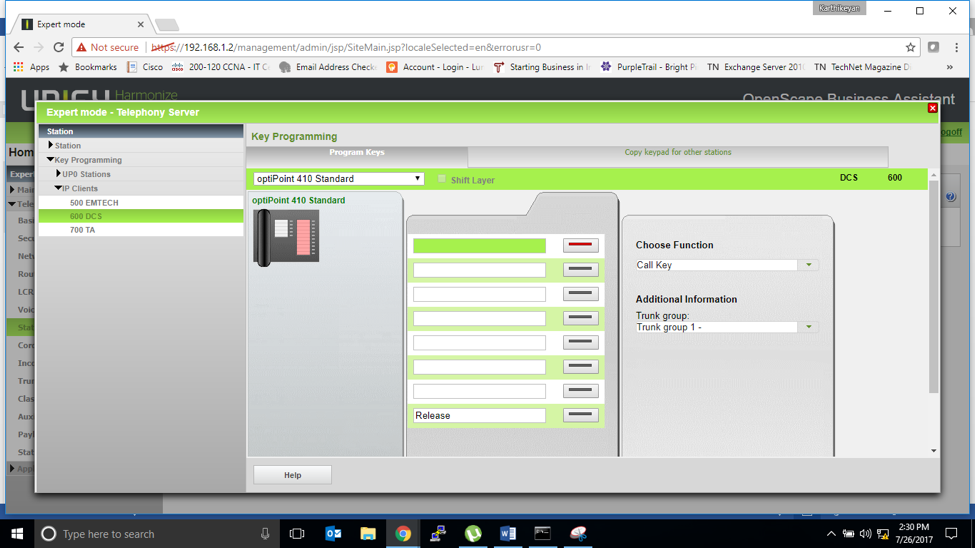Go back in the browser

pos(19,47)
